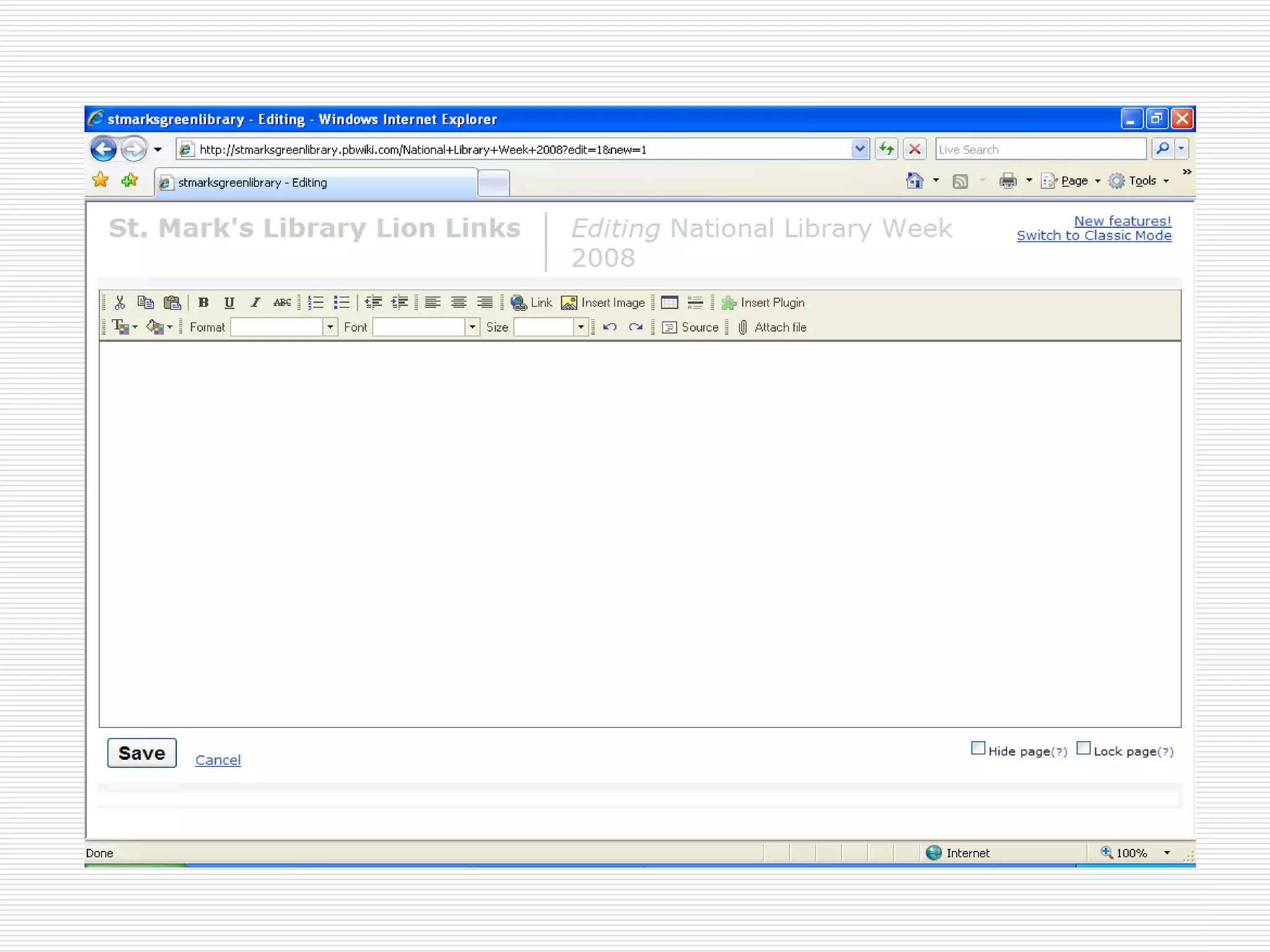Toggle Source view in the editor

point(691,327)
